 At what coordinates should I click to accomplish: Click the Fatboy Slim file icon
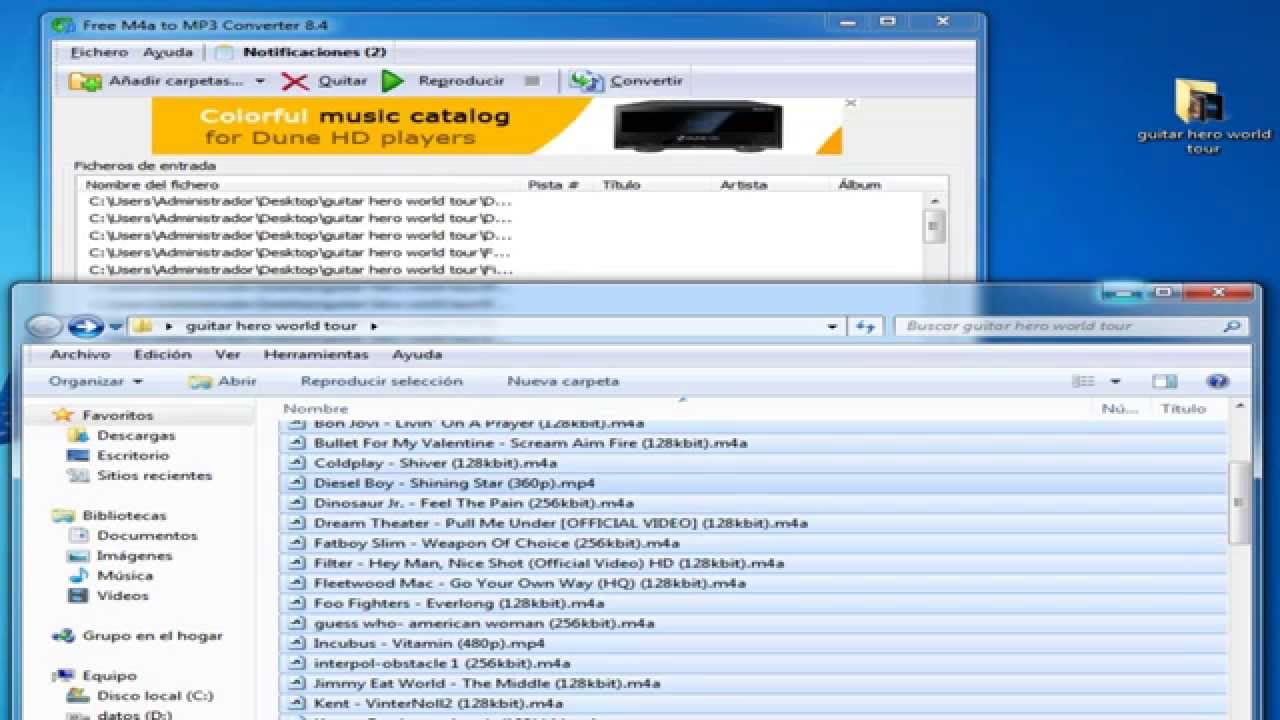[296, 543]
